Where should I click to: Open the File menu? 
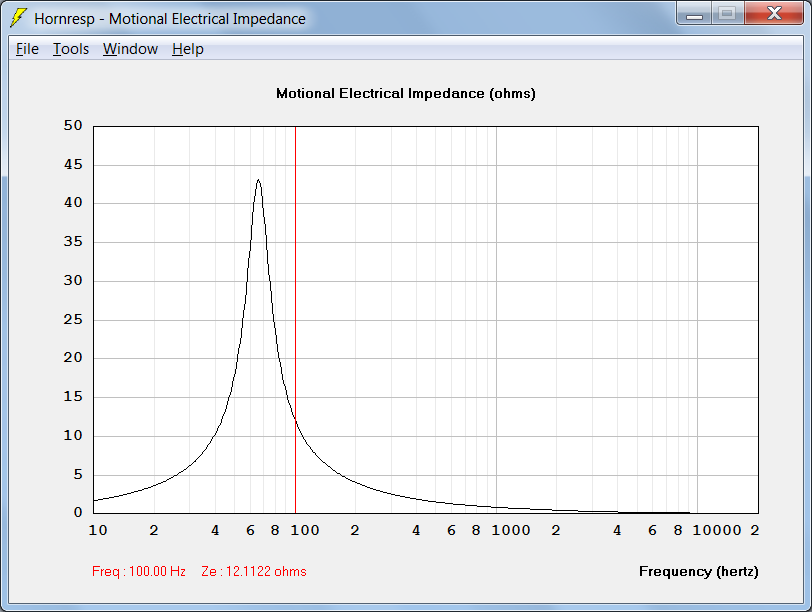pos(27,49)
